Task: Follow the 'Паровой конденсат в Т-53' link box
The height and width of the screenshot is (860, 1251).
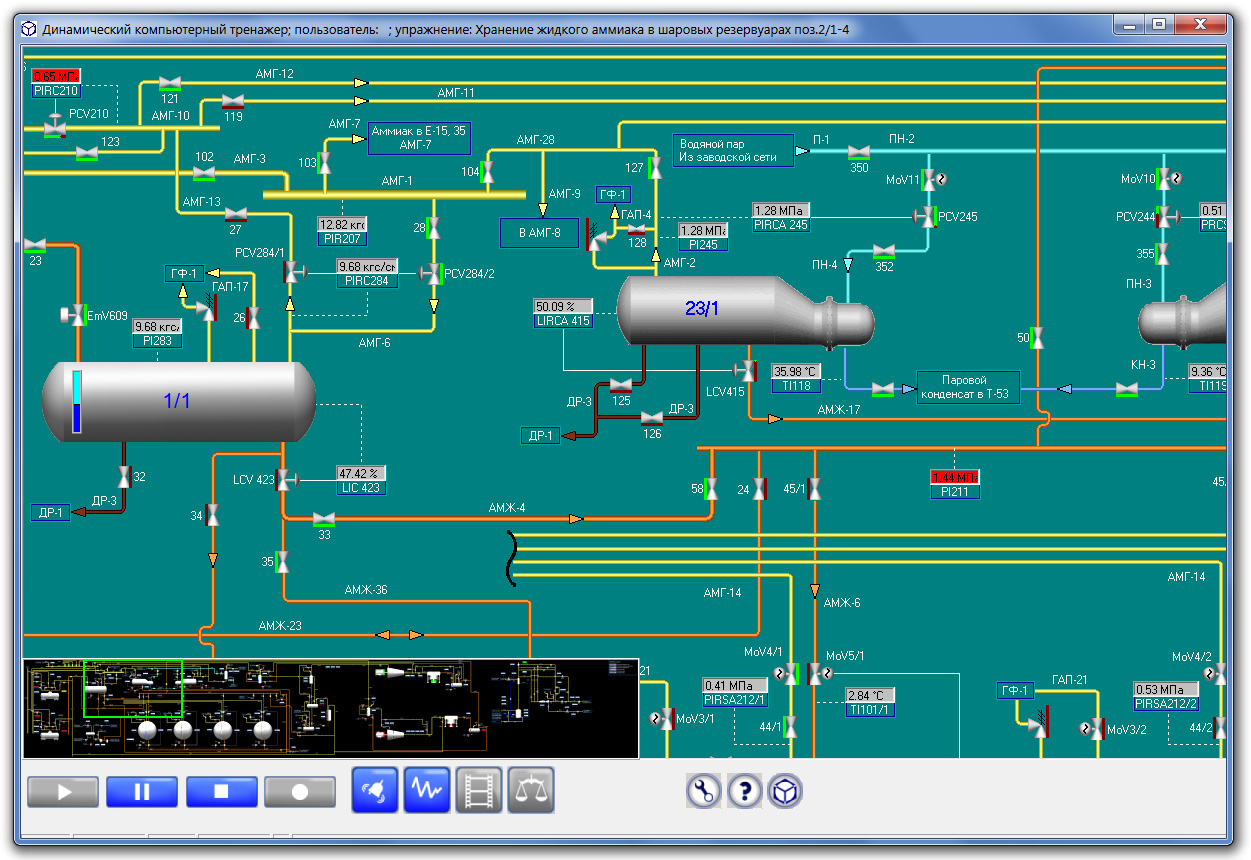Action: (968, 387)
